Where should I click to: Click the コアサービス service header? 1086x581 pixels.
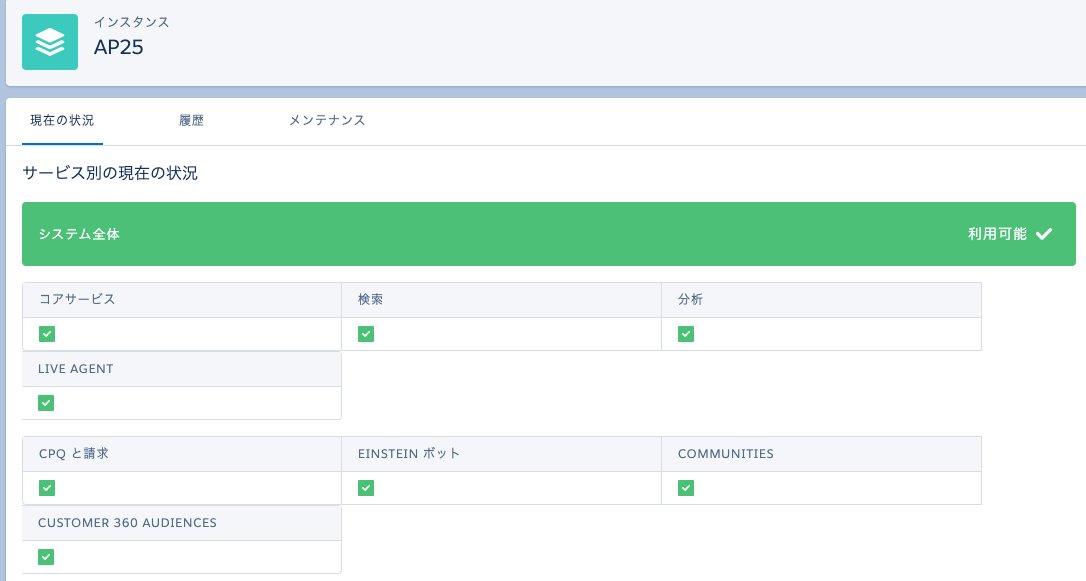click(77, 299)
